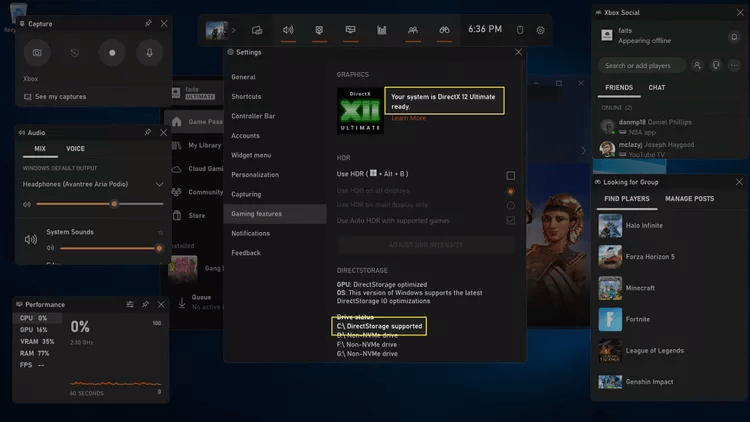Open Performance widget options icon

(130, 304)
